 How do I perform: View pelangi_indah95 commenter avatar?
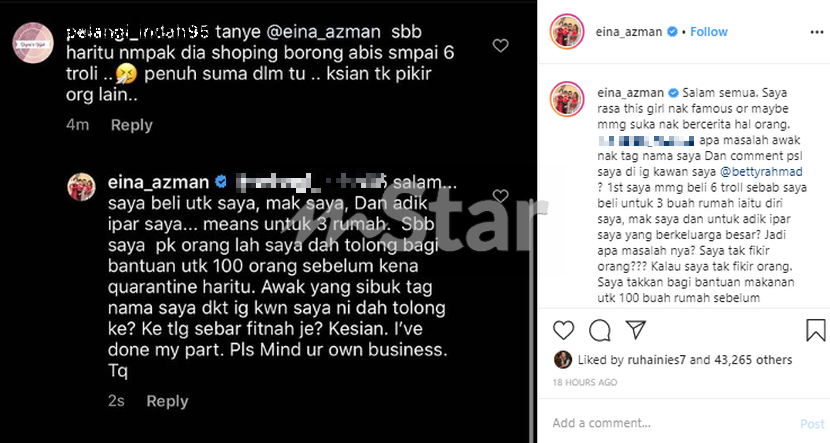click(x=33, y=43)
